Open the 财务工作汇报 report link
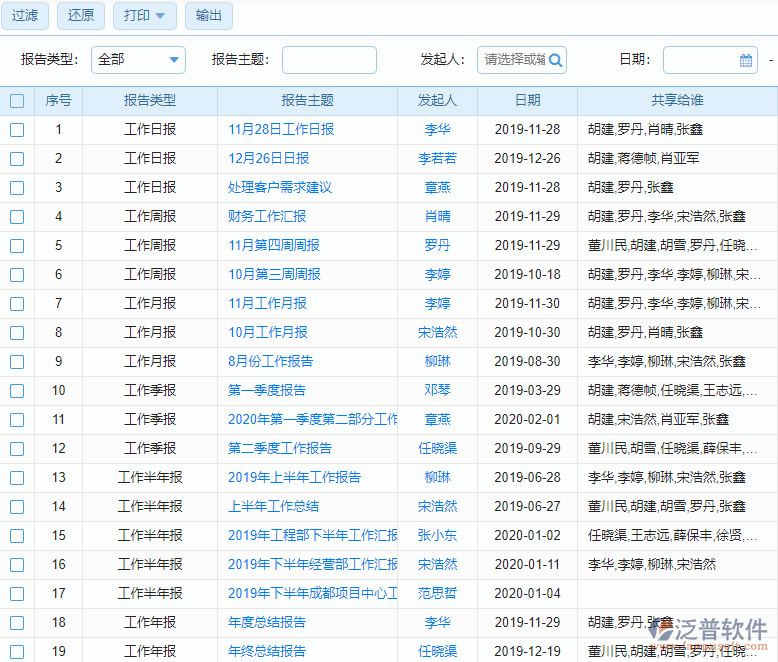 coord(267,217)
